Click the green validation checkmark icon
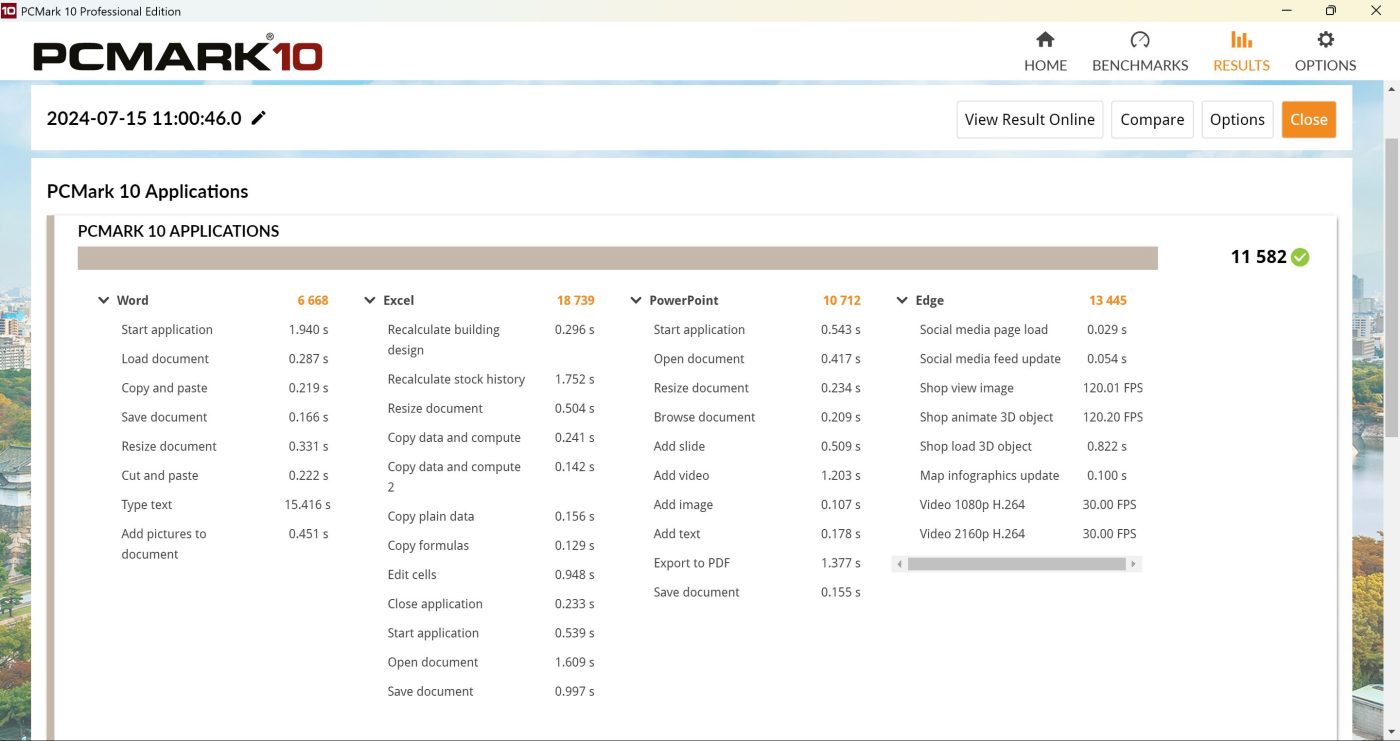 (1300, 257)
